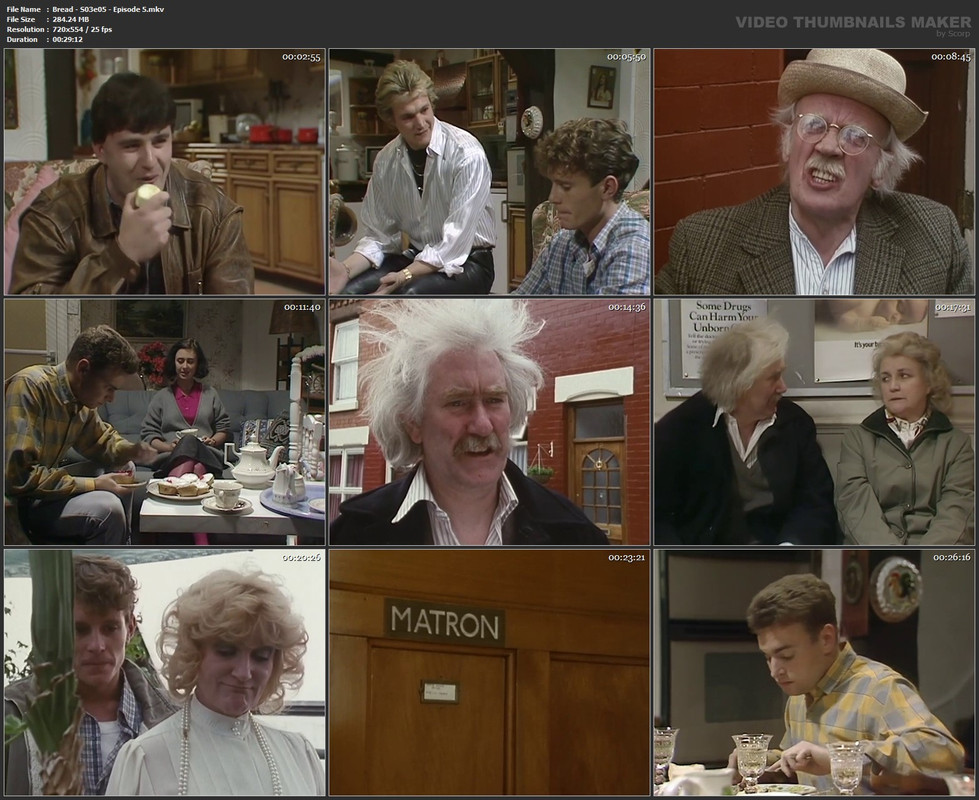
Task: Select the duration value 00:29:12
Action: click(67, 39)
